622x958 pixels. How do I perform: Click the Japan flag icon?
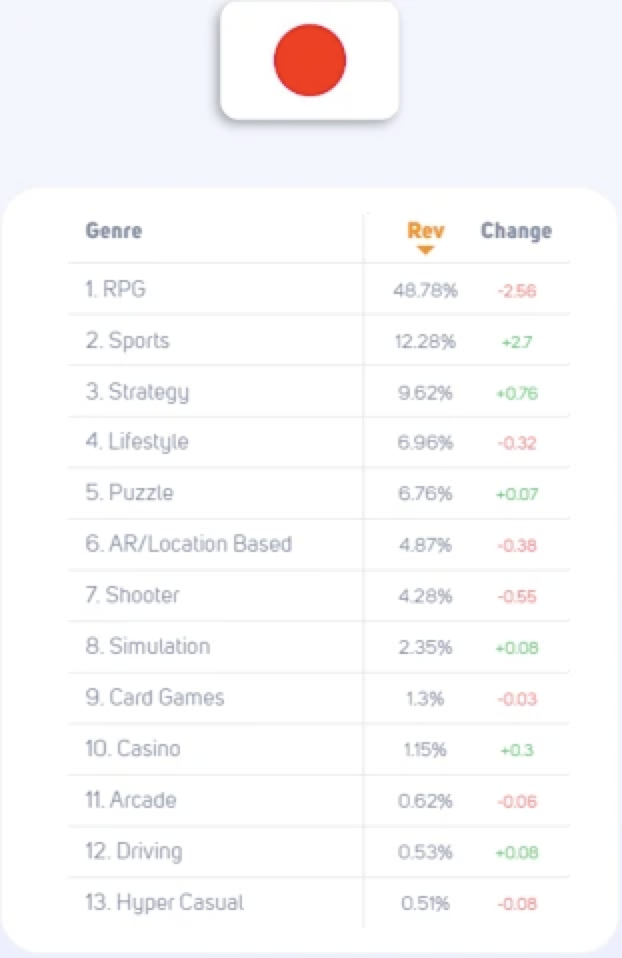click(309, 60)
